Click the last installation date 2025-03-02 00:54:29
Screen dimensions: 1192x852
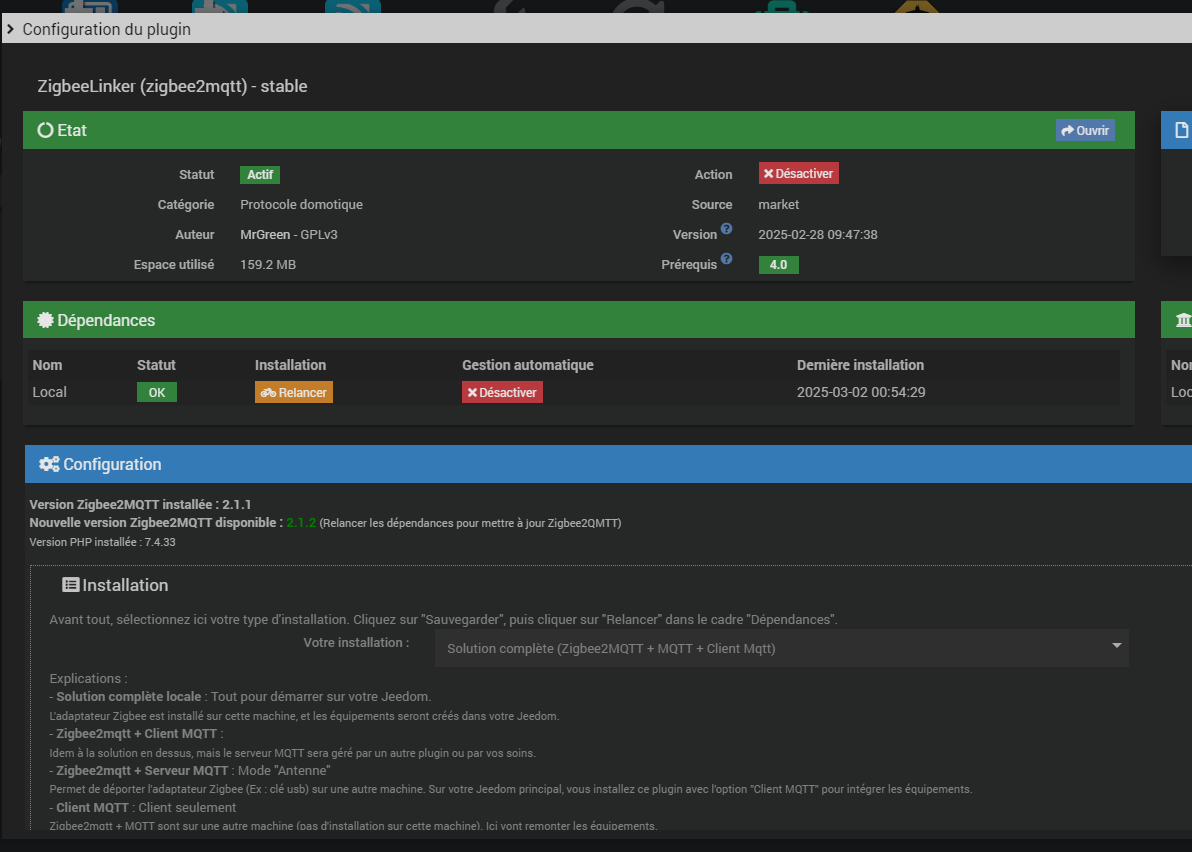[861, 392]
